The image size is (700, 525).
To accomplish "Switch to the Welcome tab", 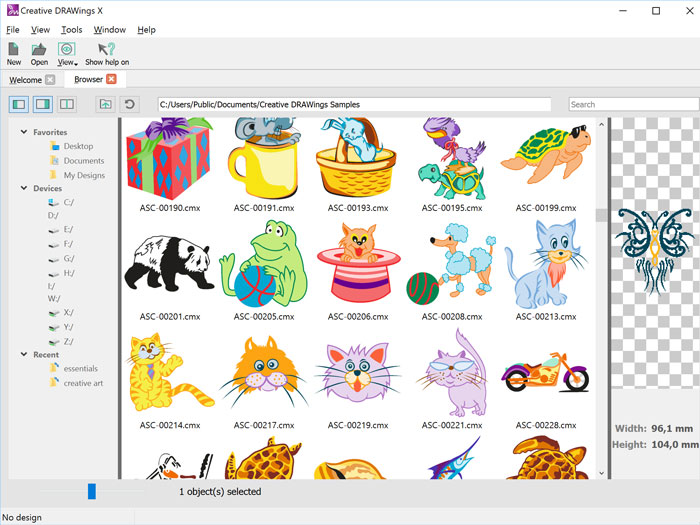I will pyautogui.click(x=25, y=79).
